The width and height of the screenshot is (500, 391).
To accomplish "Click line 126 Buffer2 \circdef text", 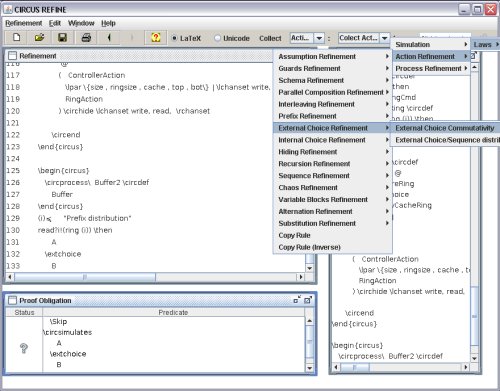I will tap(122, 182).
